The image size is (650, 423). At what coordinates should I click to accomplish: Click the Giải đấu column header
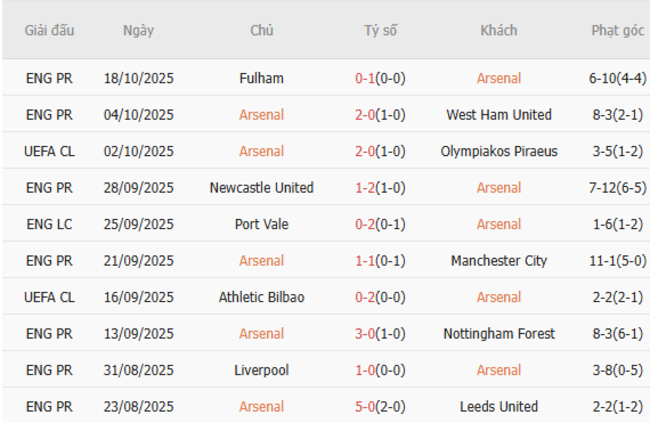click(49, 30)
